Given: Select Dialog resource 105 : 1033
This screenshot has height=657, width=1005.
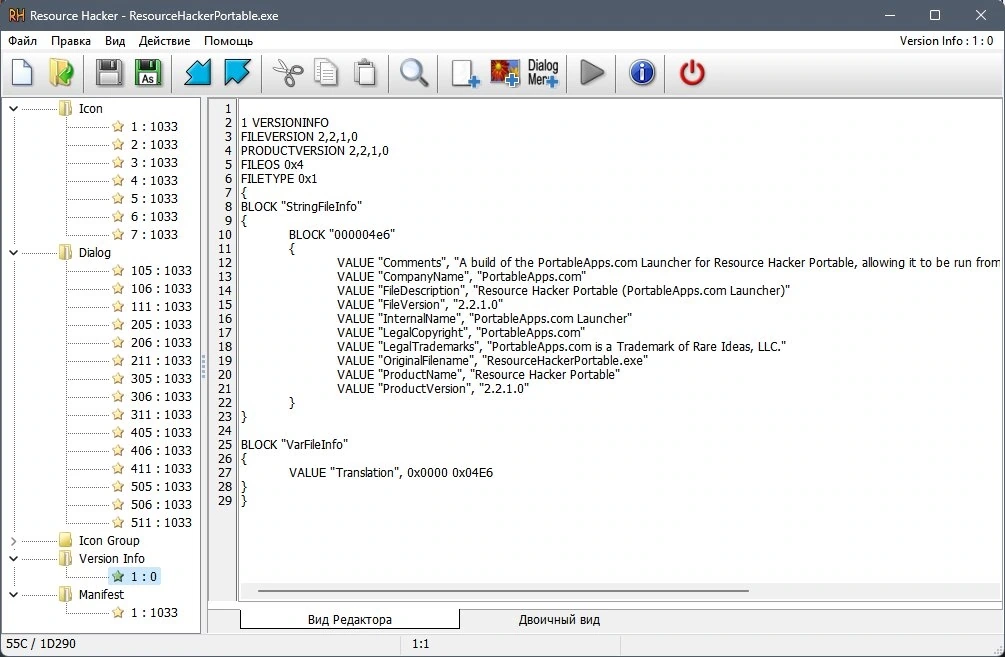Looking at the screenshot, I should [x=152, y=270].
